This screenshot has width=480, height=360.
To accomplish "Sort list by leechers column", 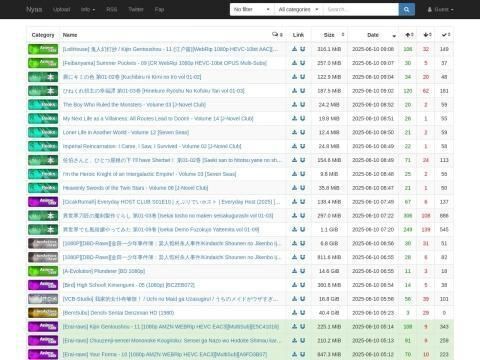I will tap(427, 35).
